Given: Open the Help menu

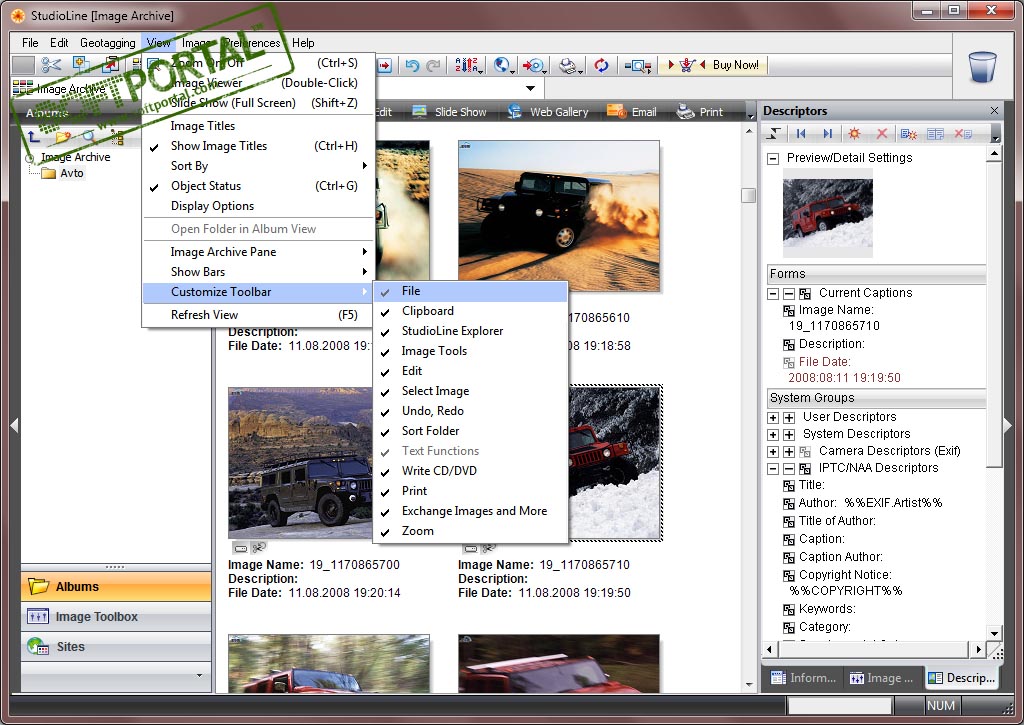Looking at the screenshot, I should click(303, 42).
